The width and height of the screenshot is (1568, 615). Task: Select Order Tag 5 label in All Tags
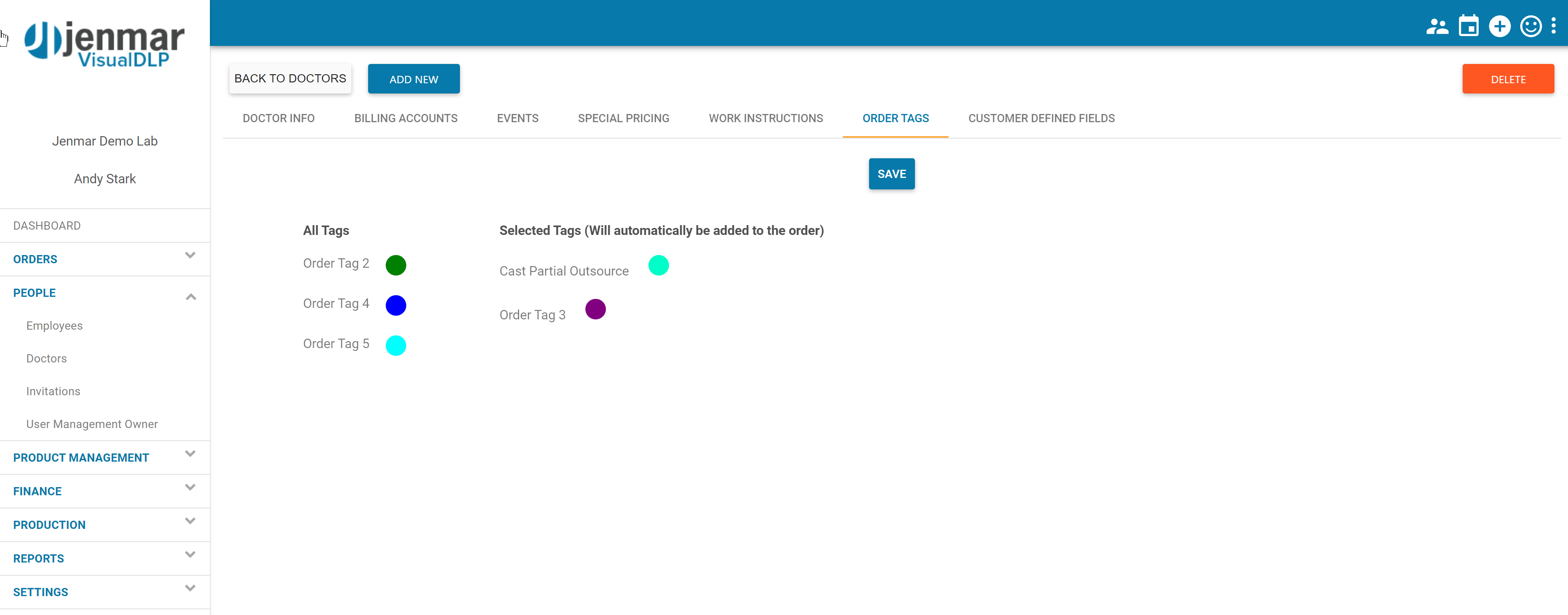pyautogui.click(x=336, y=344)
